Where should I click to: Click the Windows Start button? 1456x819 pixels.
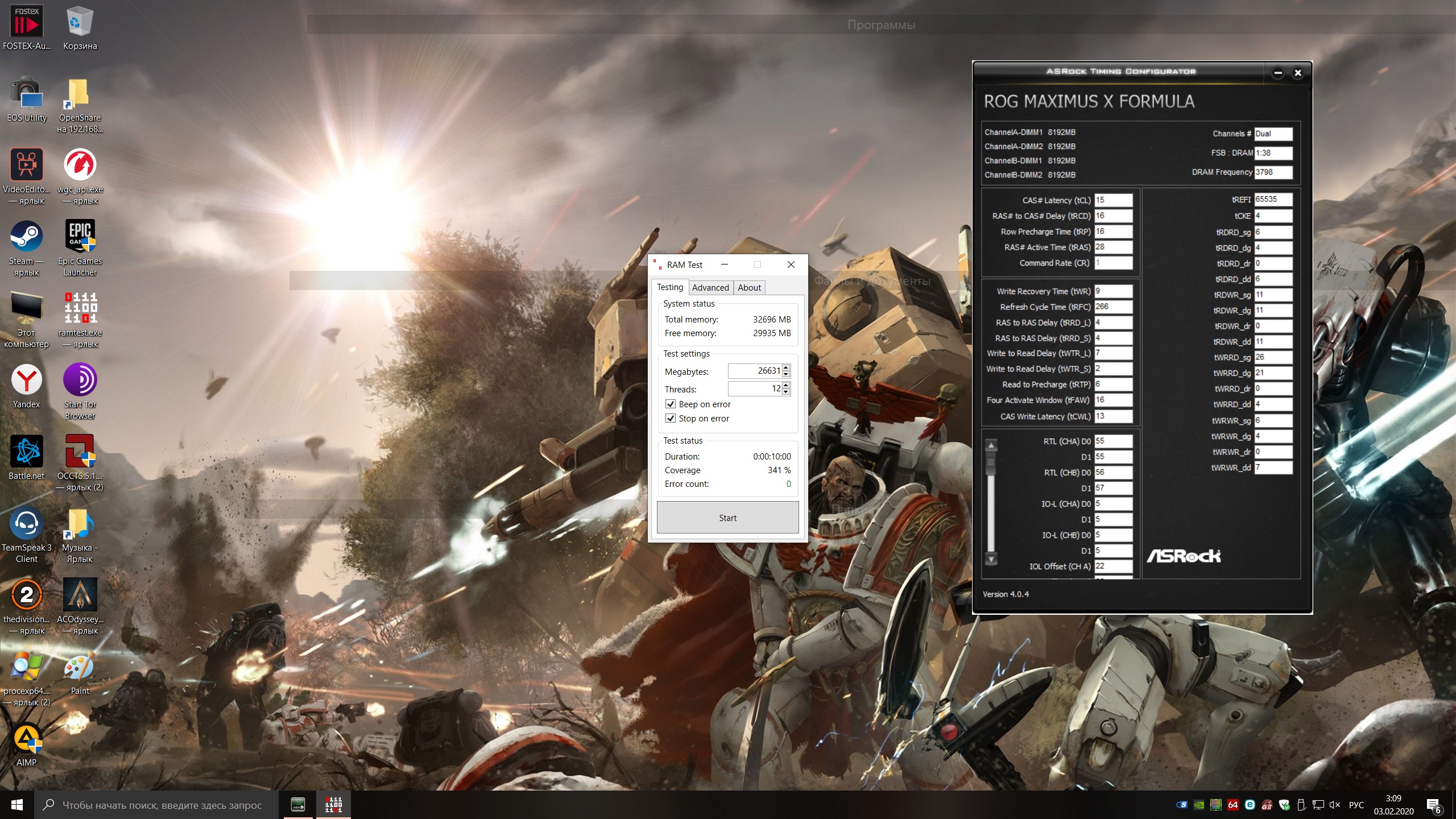pyautogui.click(x=17, y=805)
